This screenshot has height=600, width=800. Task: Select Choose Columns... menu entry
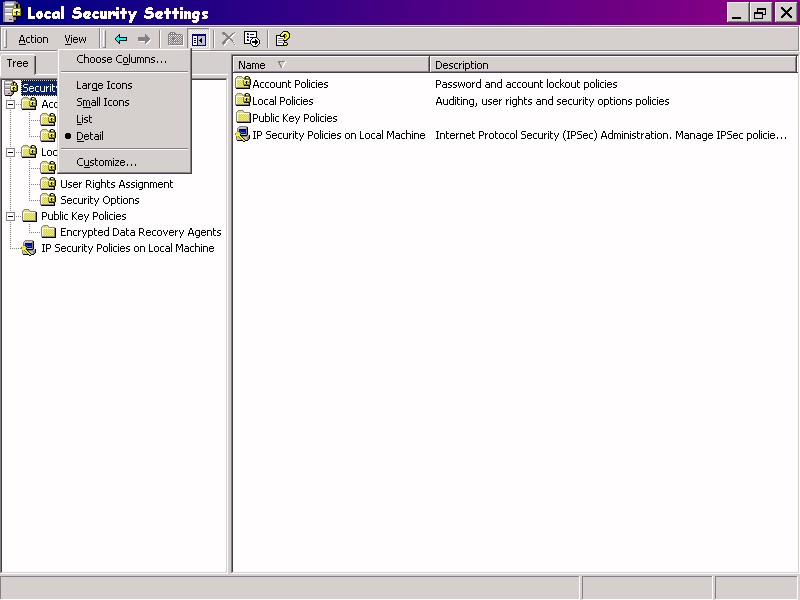click(121, 59)
